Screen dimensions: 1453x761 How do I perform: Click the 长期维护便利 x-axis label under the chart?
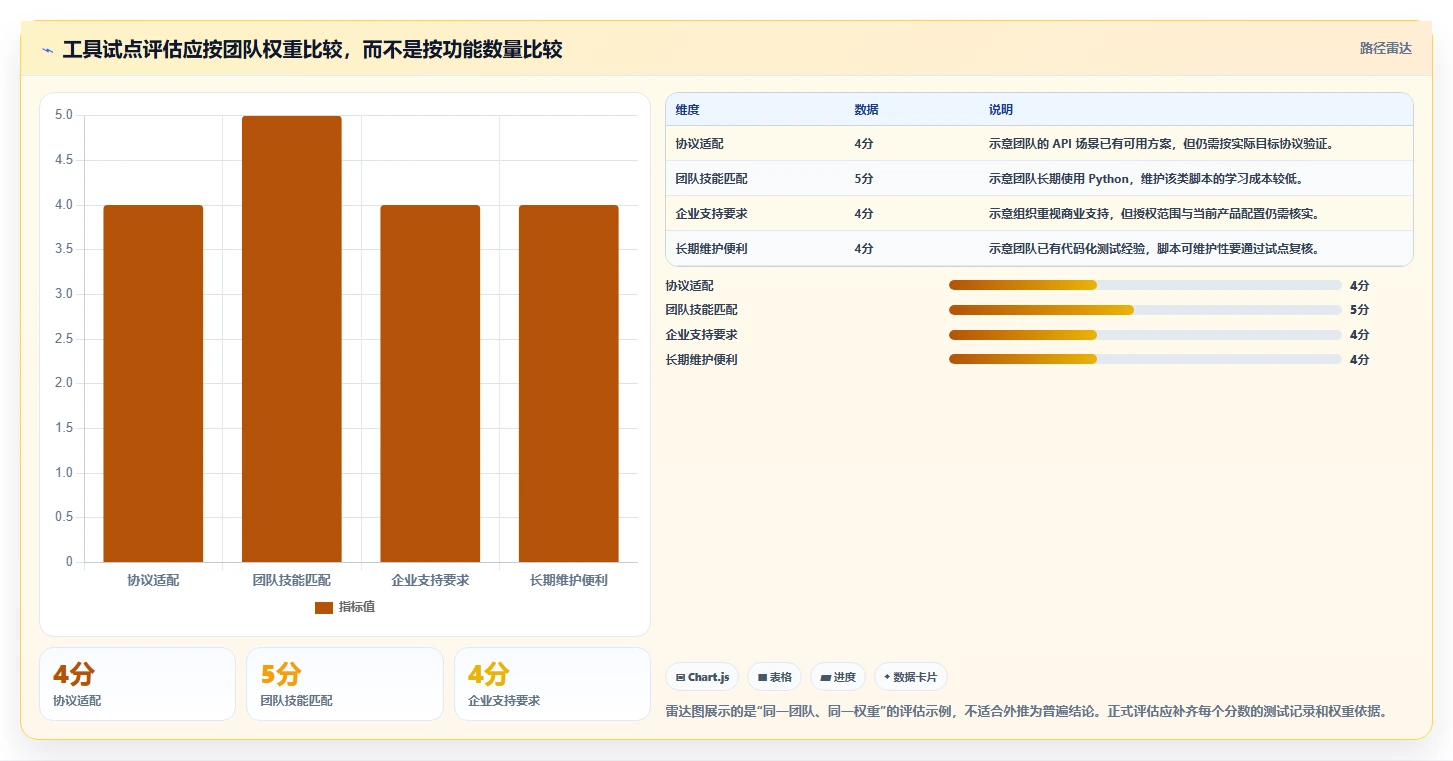tap(569, 580)
